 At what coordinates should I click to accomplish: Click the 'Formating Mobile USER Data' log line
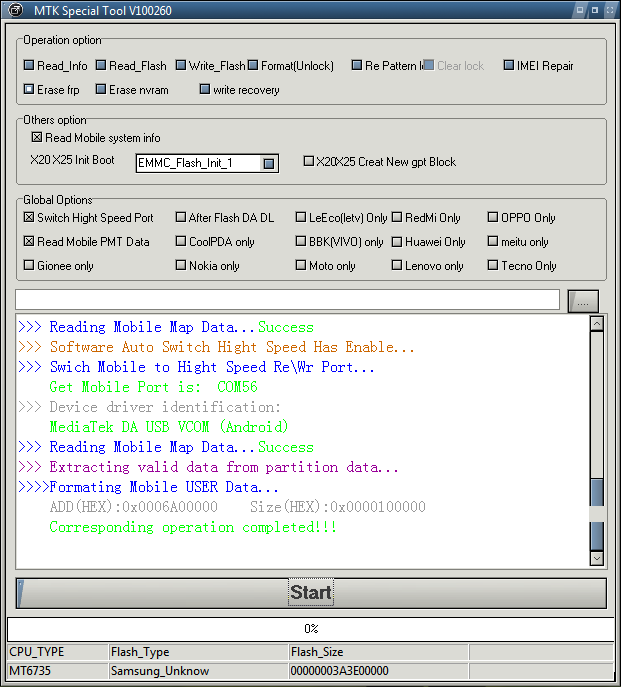(x=148, y=487)
